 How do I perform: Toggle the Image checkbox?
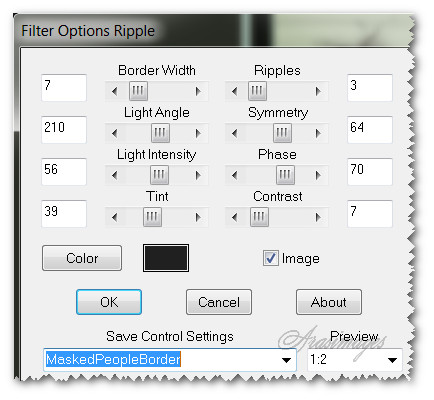click(x=270, y=258)
